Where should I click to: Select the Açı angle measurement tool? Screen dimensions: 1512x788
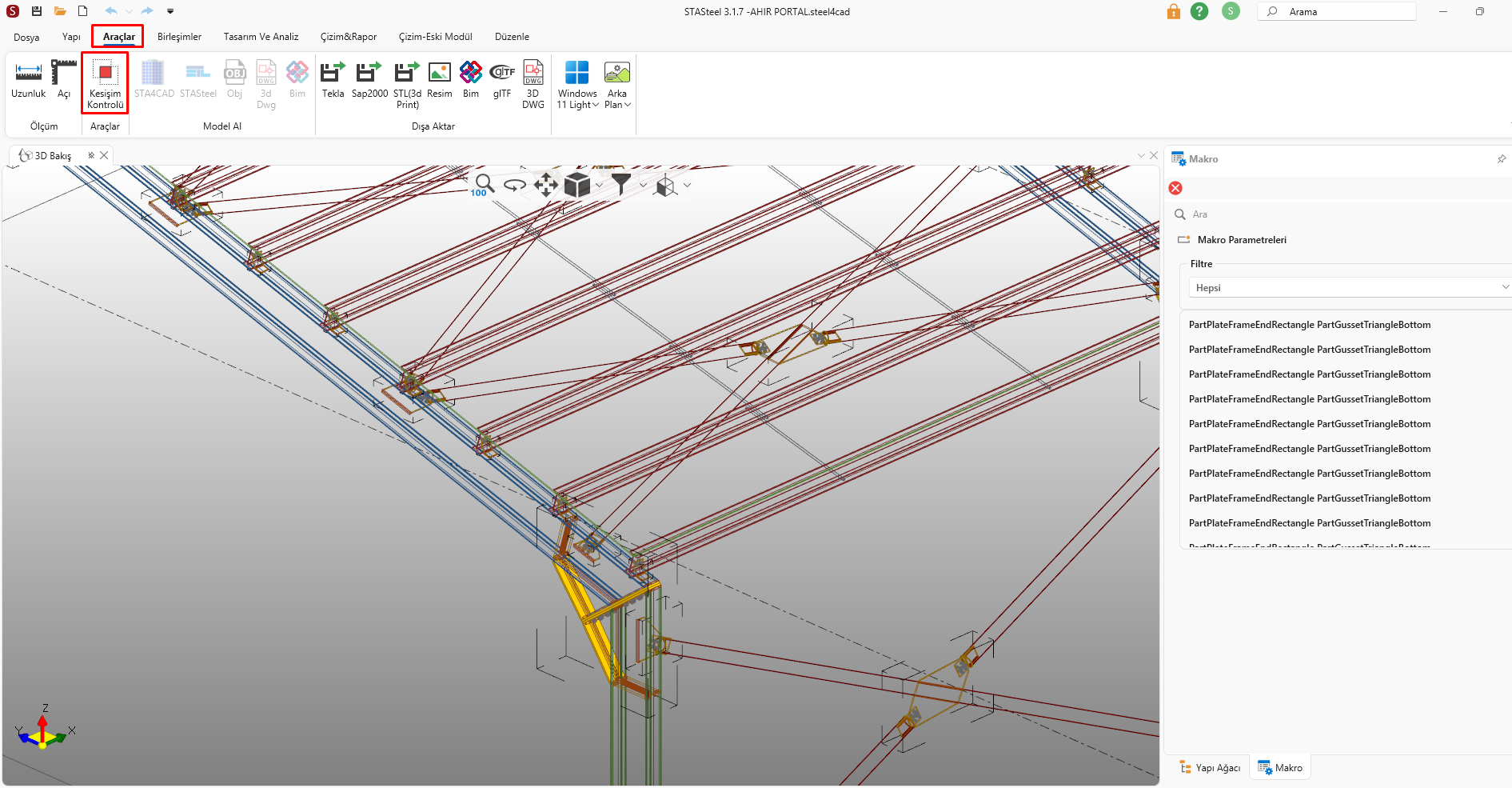(64, 81)
